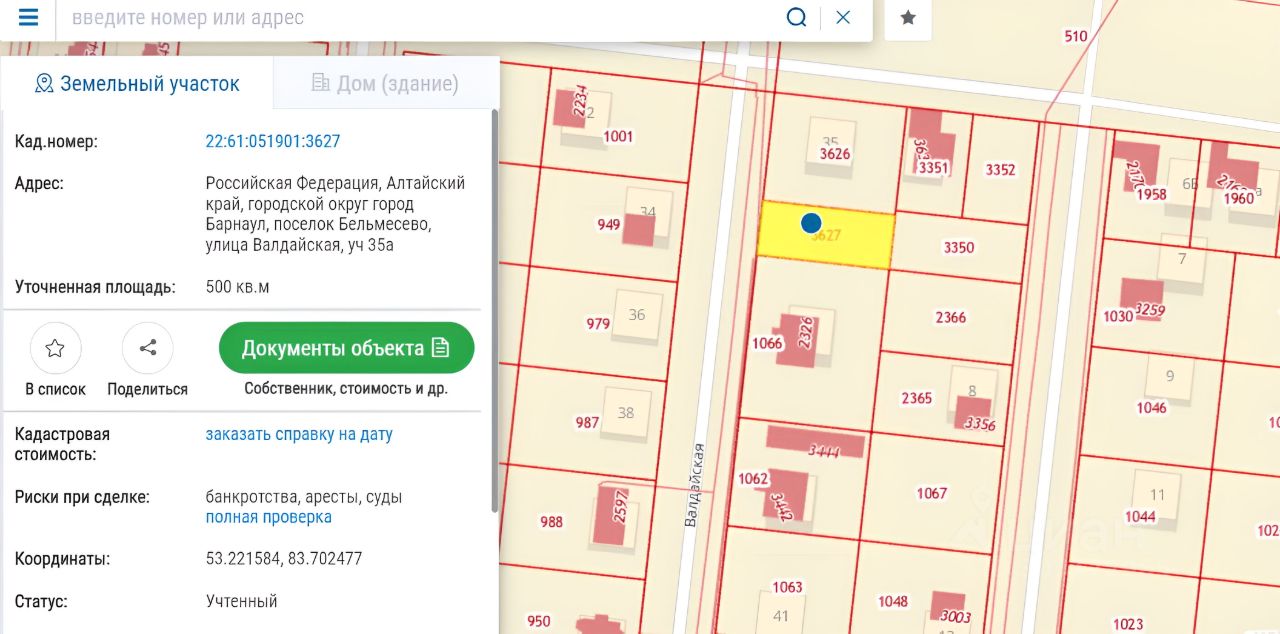The image size is (1280, 634).
Task: Click house 38 building on the map
Action: (x=626, y=413)
